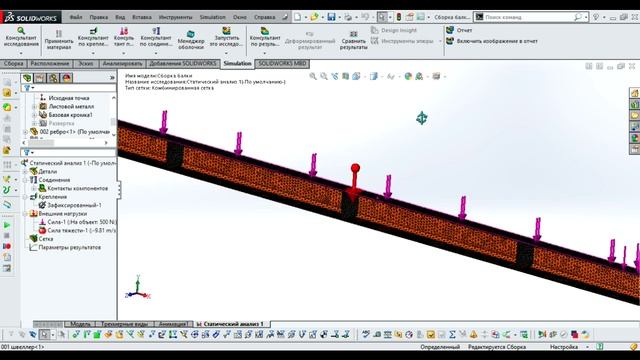Click Включить изображение в отчет
The width and height of the screenshot is (640, 360).
point(492,41)
